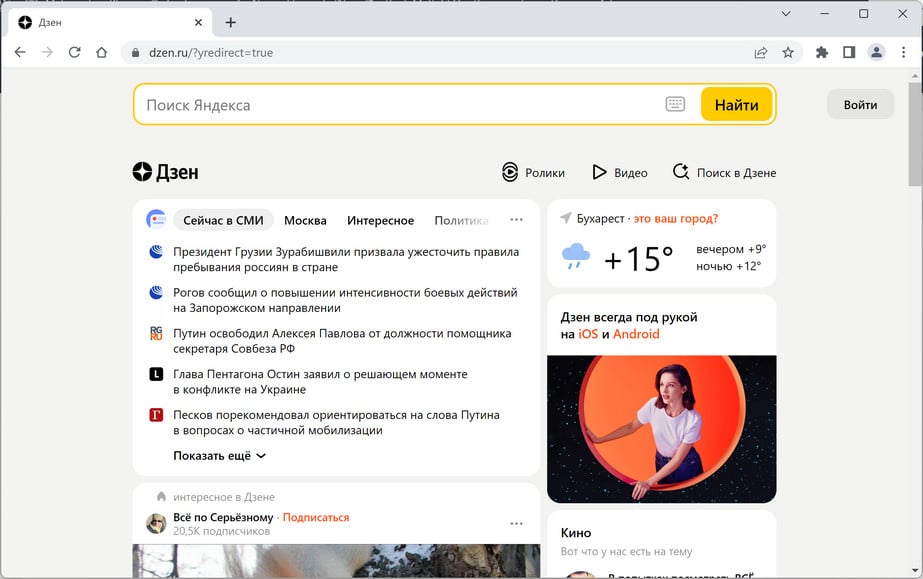The width and height of the screenshot is (923, 579).
Task: Click the Войти login button
Action: [860, 105]
